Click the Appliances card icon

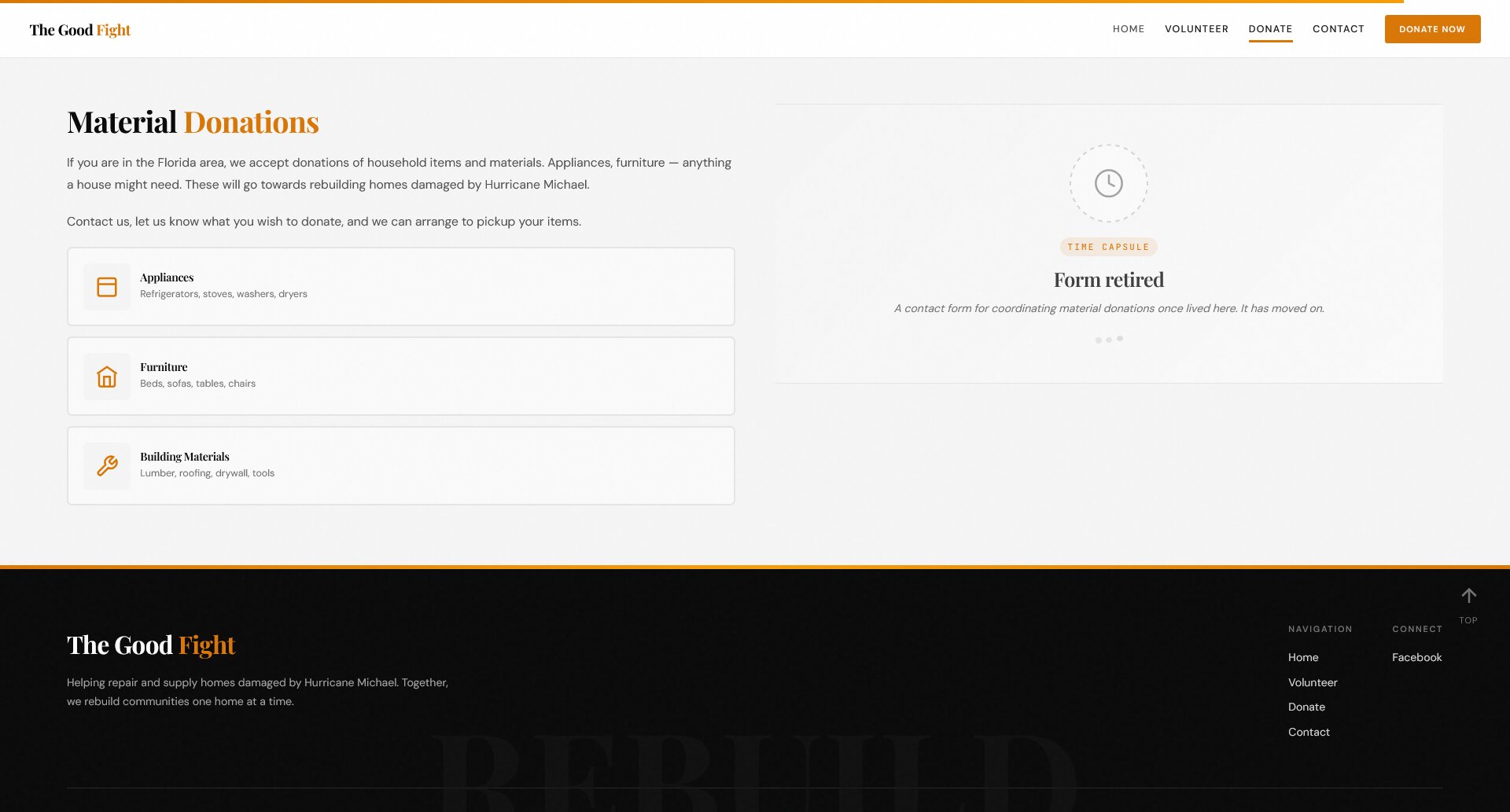107,287
